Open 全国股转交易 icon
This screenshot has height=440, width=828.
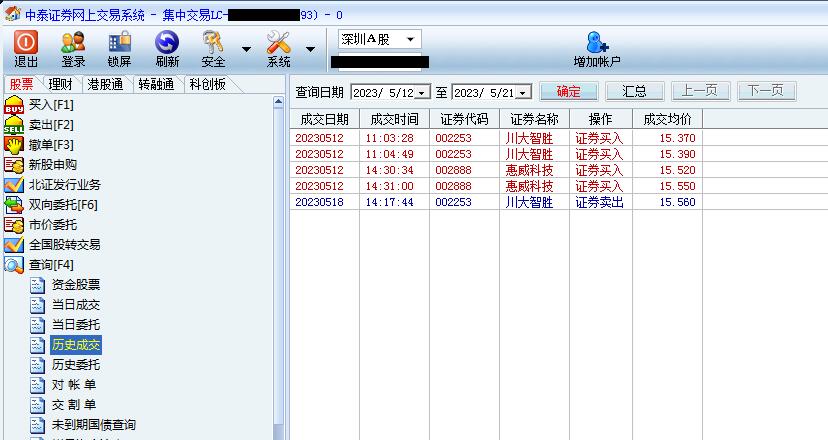(14, 245)
